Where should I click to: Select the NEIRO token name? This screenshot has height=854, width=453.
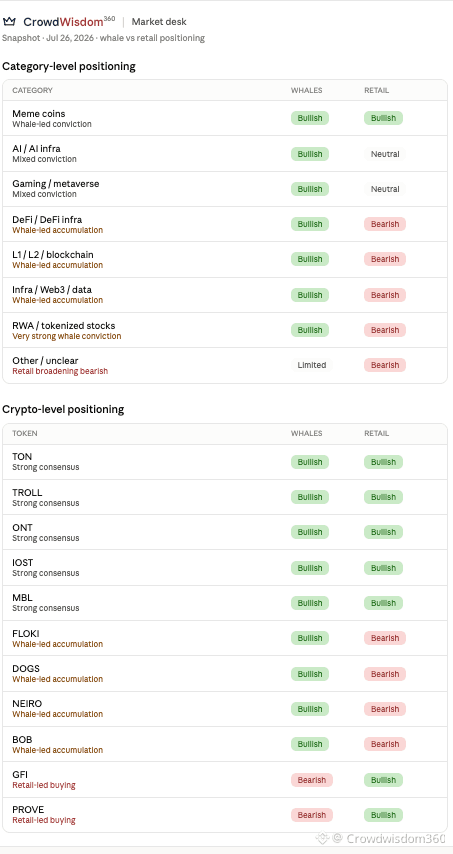[x=27, y=704]
